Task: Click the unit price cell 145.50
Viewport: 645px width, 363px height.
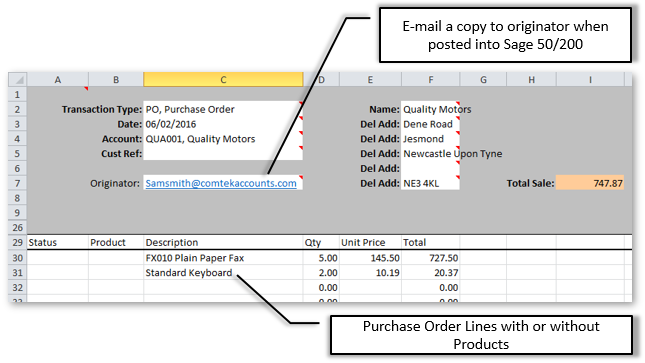Action: click(370, 258)
